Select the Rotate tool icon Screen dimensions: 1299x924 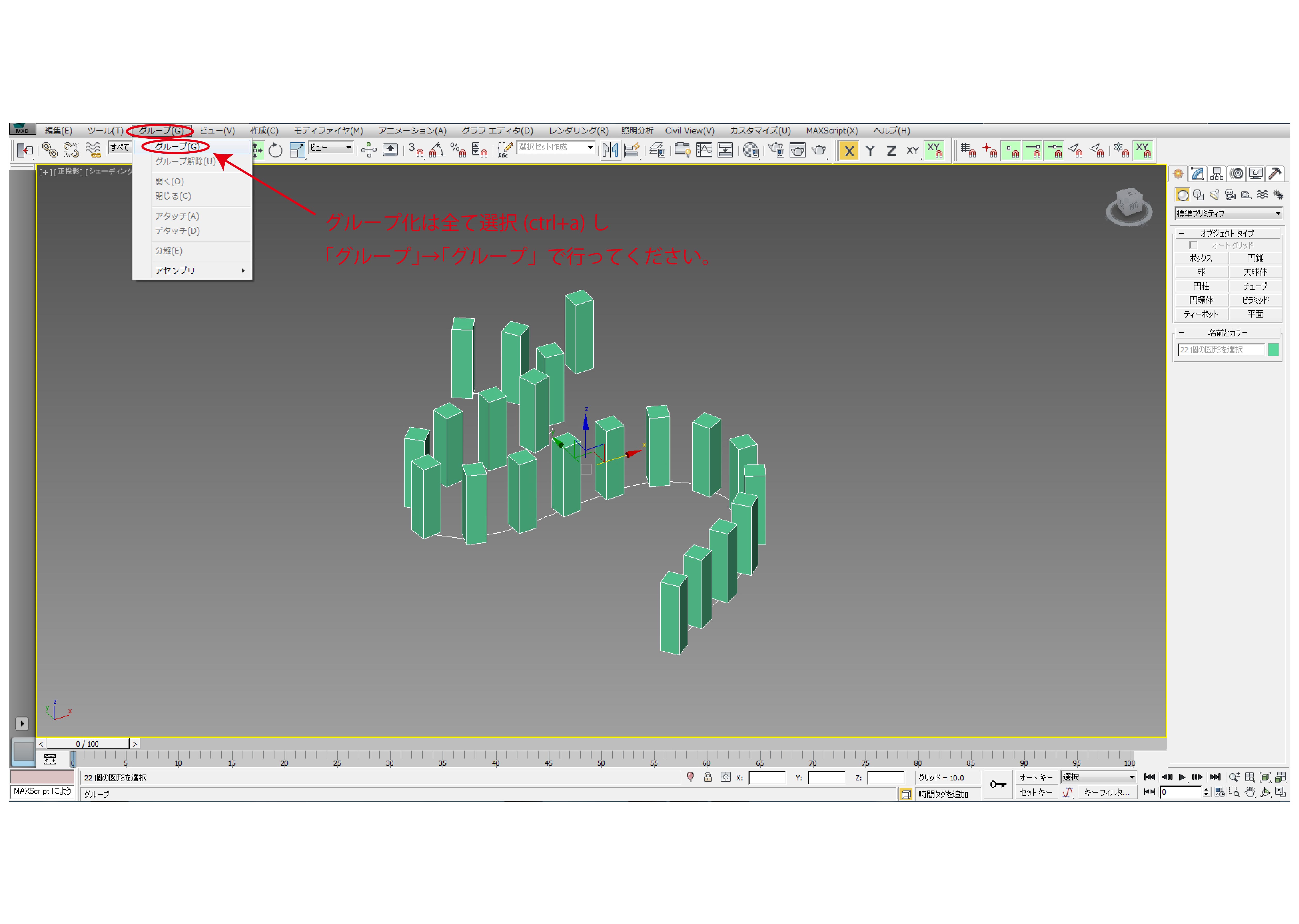pos(275,150)
